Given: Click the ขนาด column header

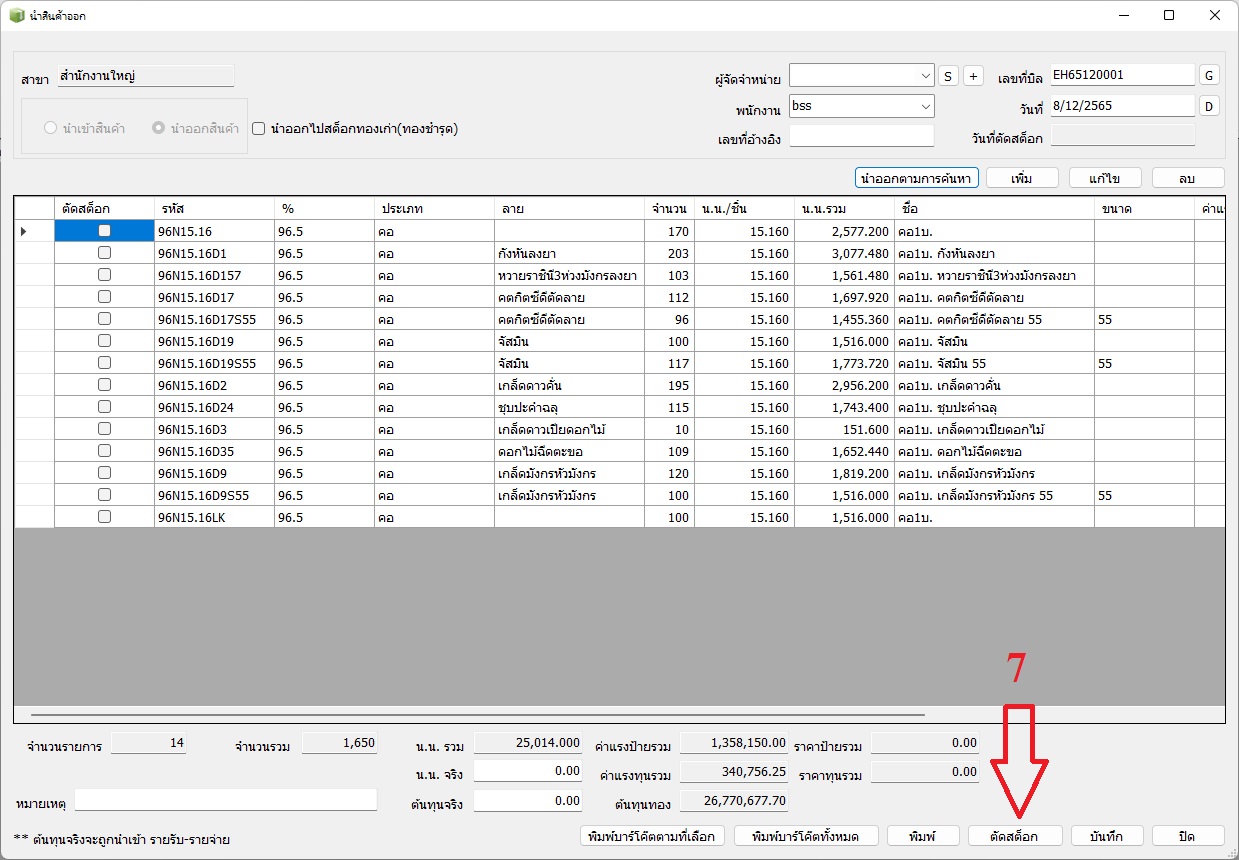Looking at the screenshot, I should (x=1144, y=208).
